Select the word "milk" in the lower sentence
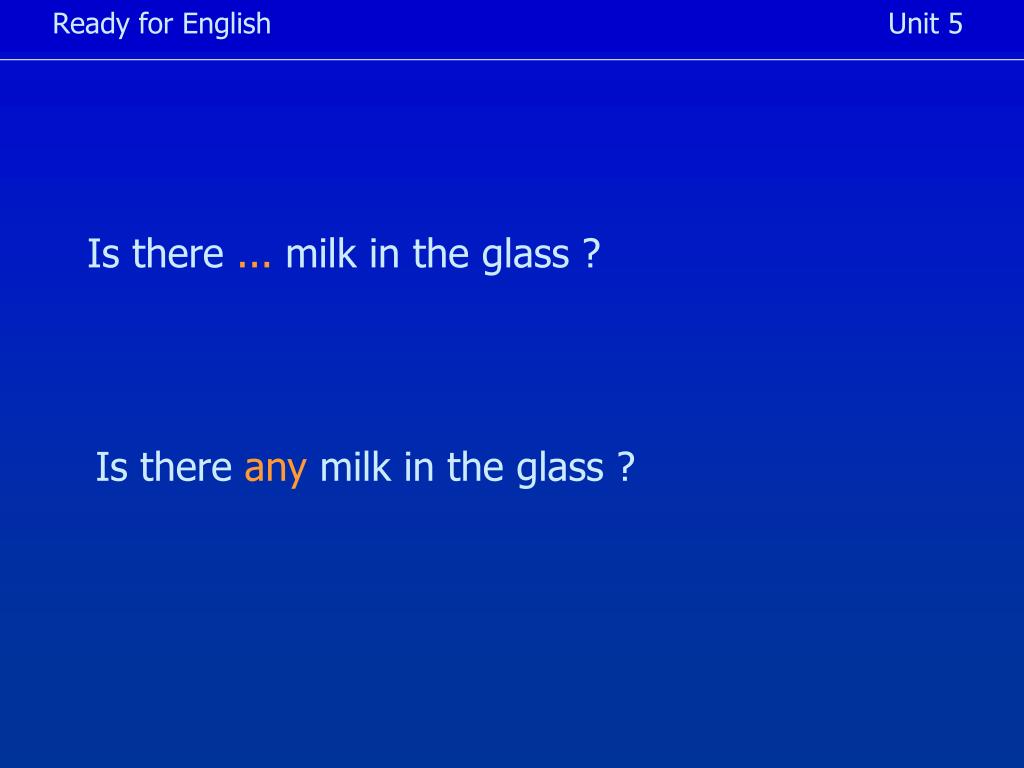This screenshot has height=768, width=1024. pos(355,467)
